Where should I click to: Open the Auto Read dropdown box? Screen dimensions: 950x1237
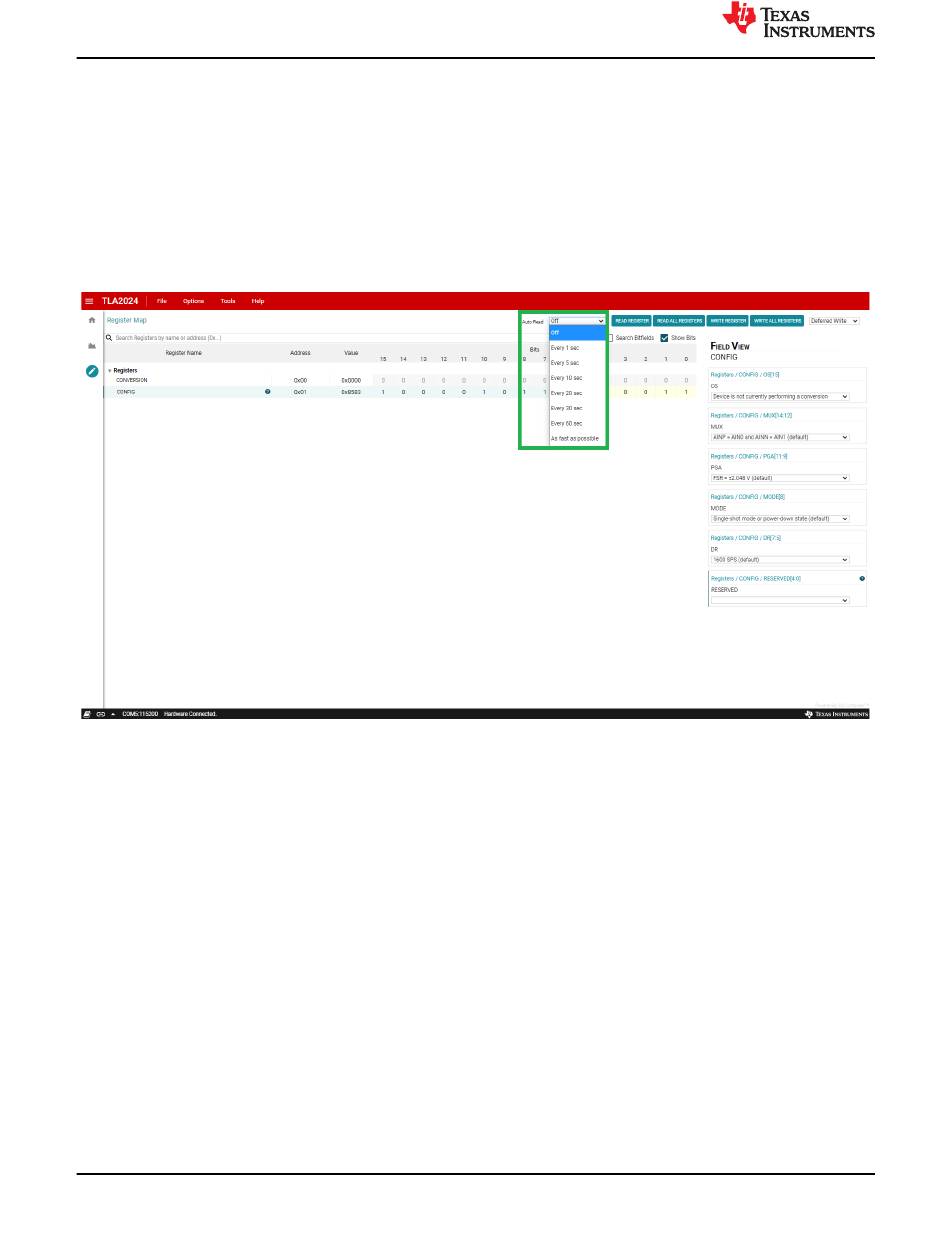click(x=577, y=321)
